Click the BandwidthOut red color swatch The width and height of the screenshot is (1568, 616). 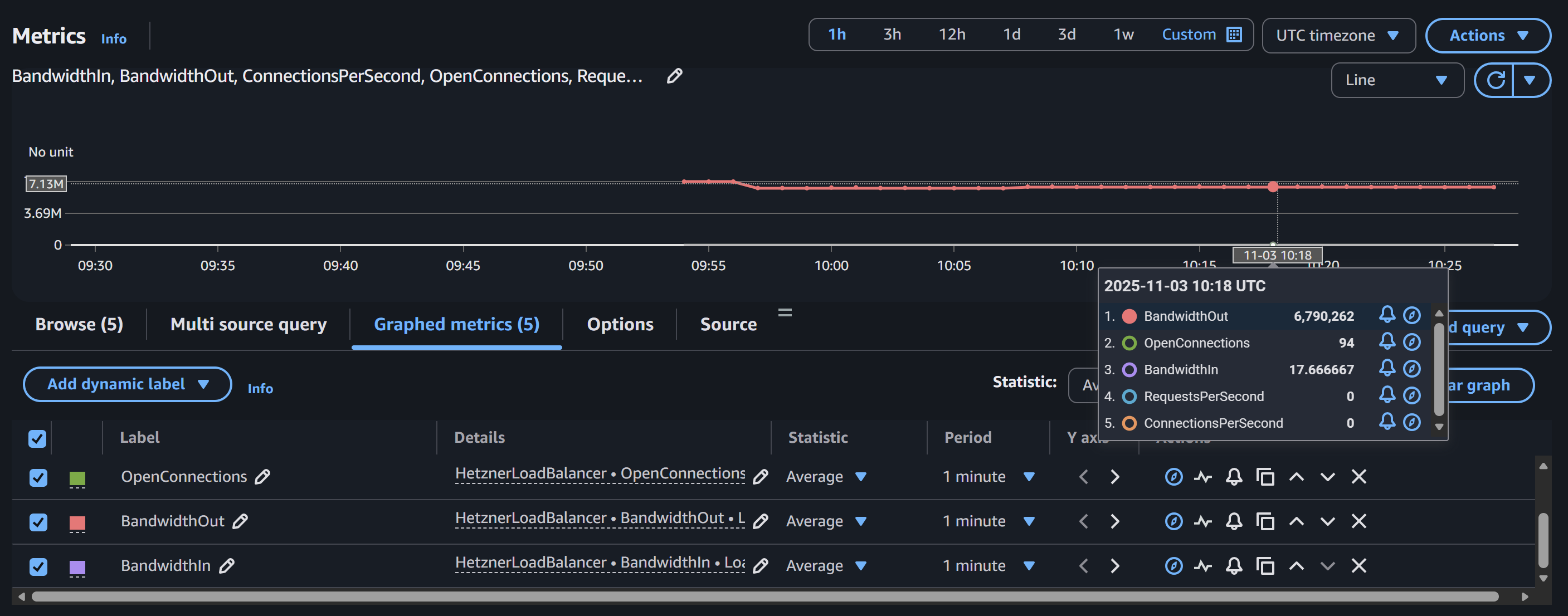(x=77, y=522)
